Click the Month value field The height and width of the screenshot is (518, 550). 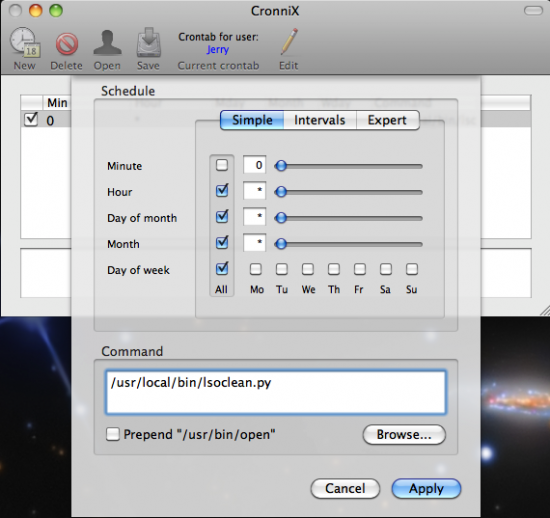point(255,242)
